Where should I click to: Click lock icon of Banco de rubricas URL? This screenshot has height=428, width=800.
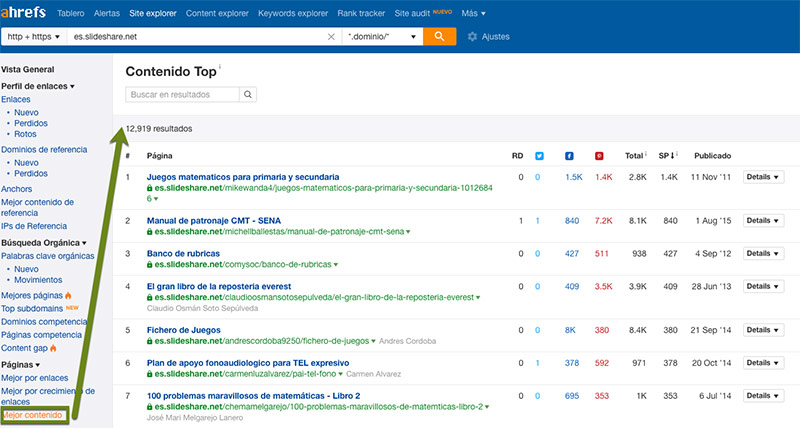click(x=150, y=265)
